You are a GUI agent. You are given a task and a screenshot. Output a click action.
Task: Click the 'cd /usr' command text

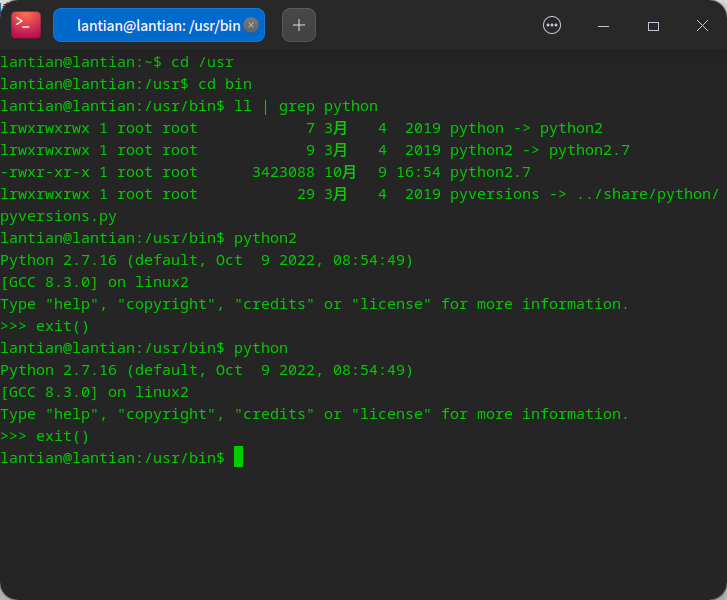tap(202, 62)
